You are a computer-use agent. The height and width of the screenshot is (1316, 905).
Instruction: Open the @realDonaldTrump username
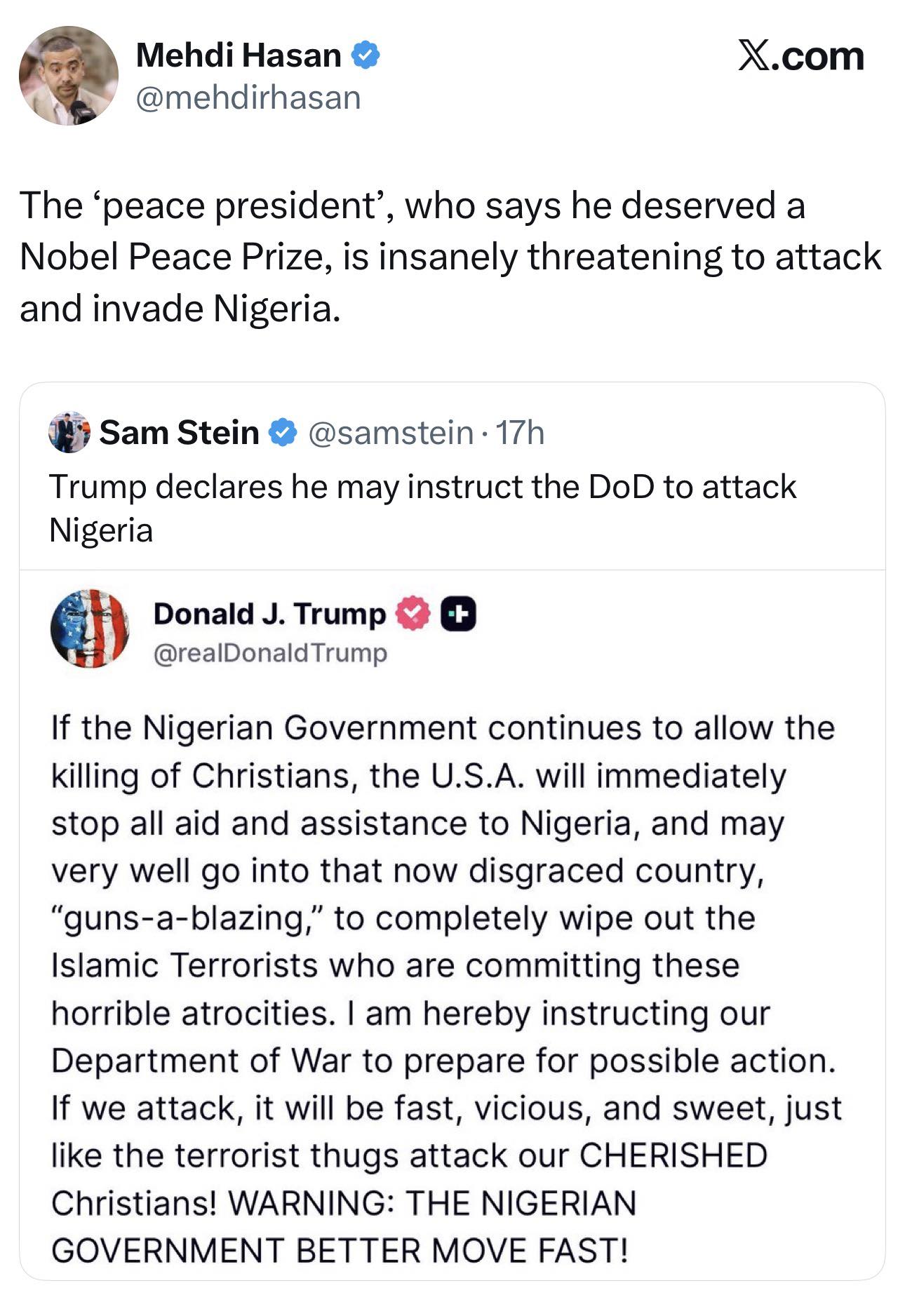click(269, 653)
